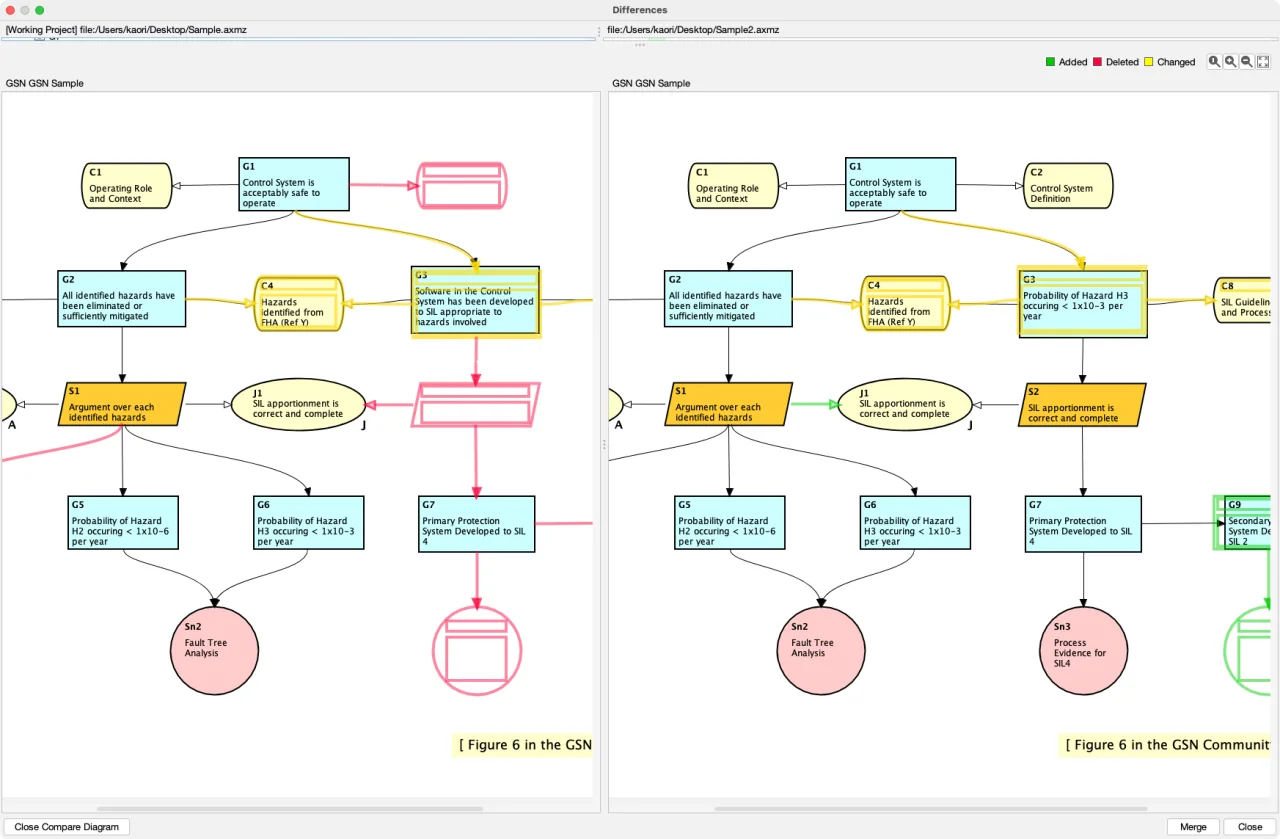Click the Close Compare Diagram button

pos(66,827)
